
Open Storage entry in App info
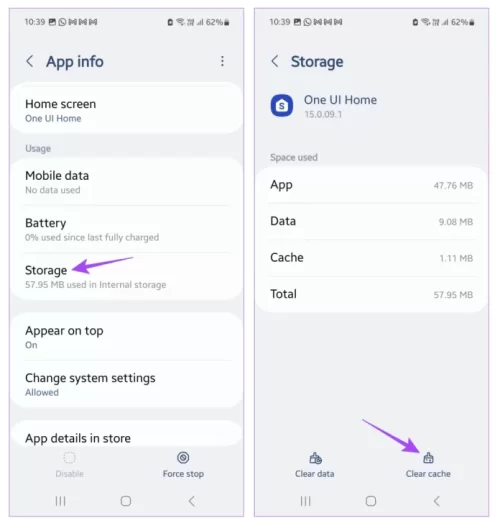127,277
